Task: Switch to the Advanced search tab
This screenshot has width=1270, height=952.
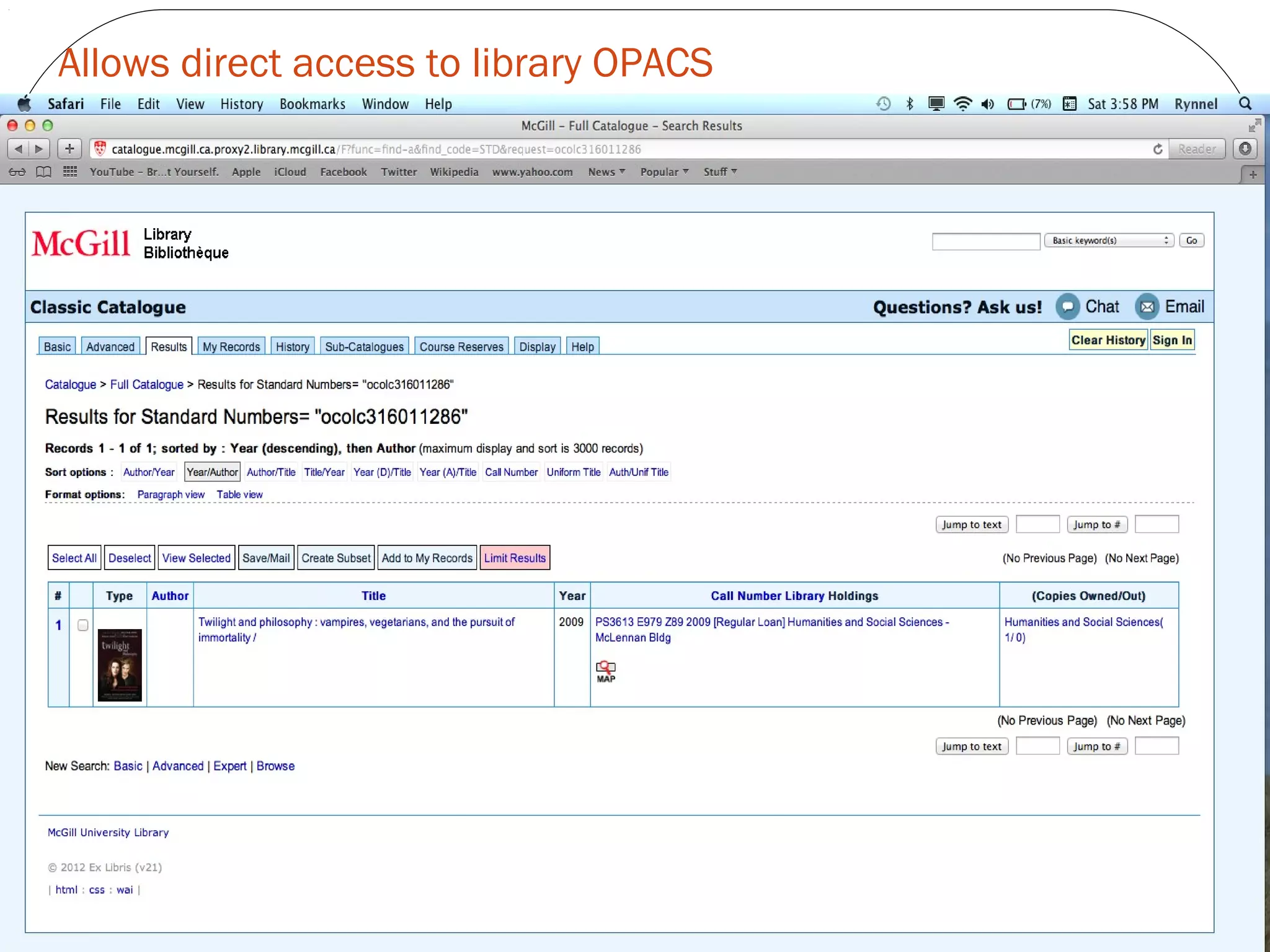Action: click(x=110, y=346)
